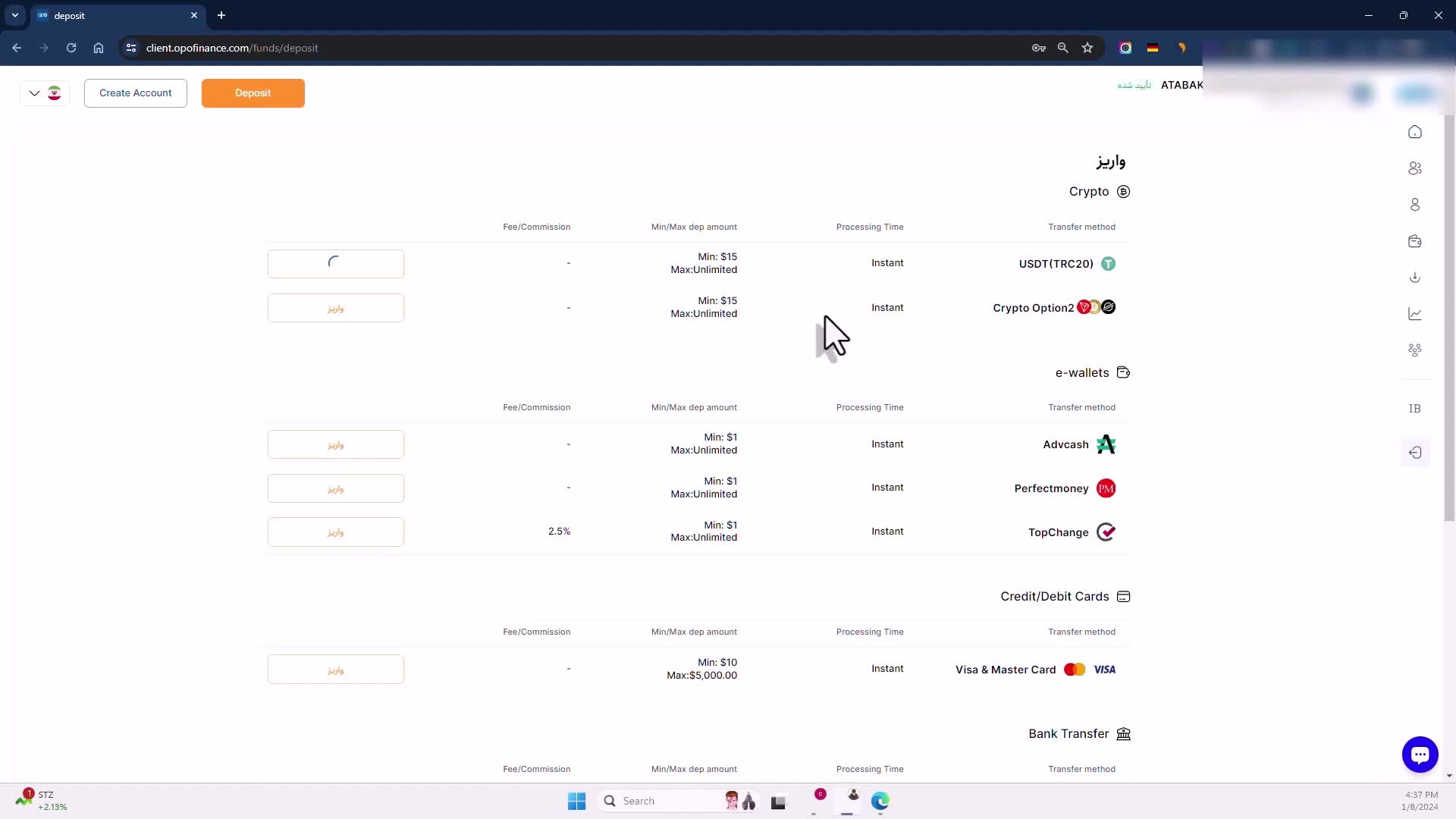The width and height of the screenshot is (1456, 819).
Task: Click the referrals group icon in sidebar
Action: [1415, 350]
